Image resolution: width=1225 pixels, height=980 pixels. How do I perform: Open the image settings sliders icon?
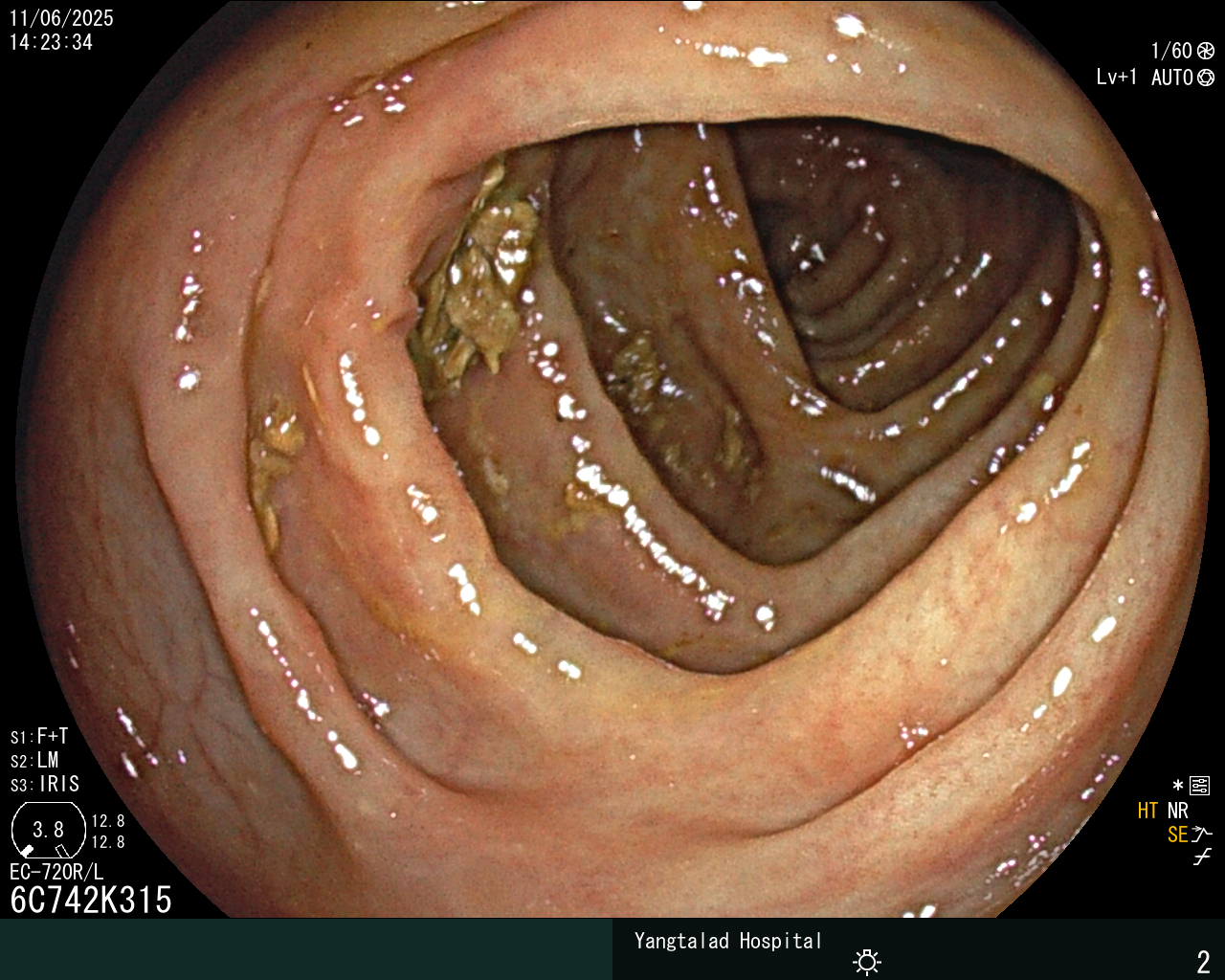click(1200, 787)
